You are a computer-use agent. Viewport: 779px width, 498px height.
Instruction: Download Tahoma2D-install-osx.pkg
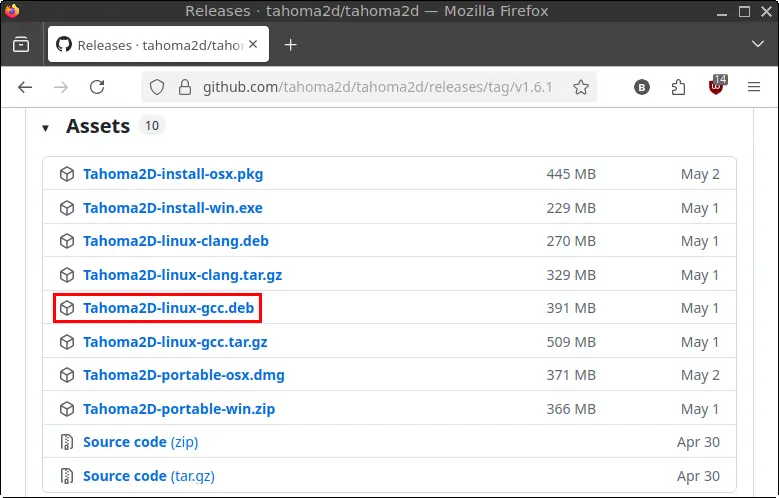pyautogui.click(x=173, y=174)
